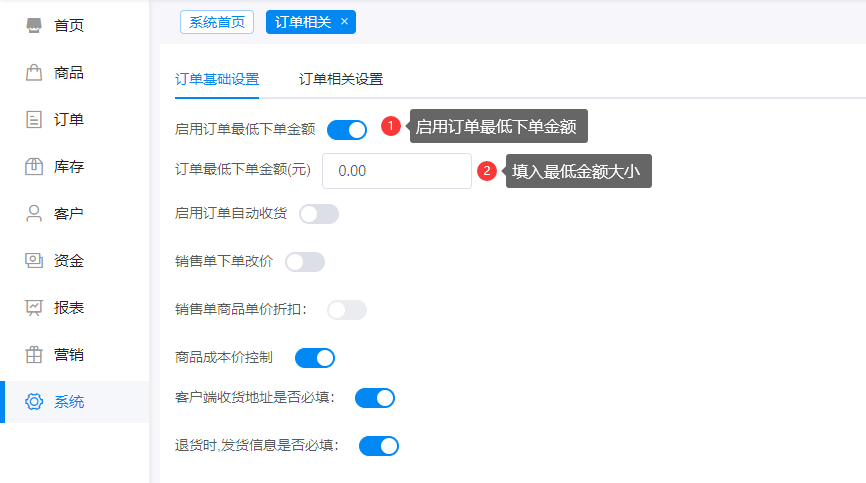Select the 订单基础设置 tab

(217, 79)
